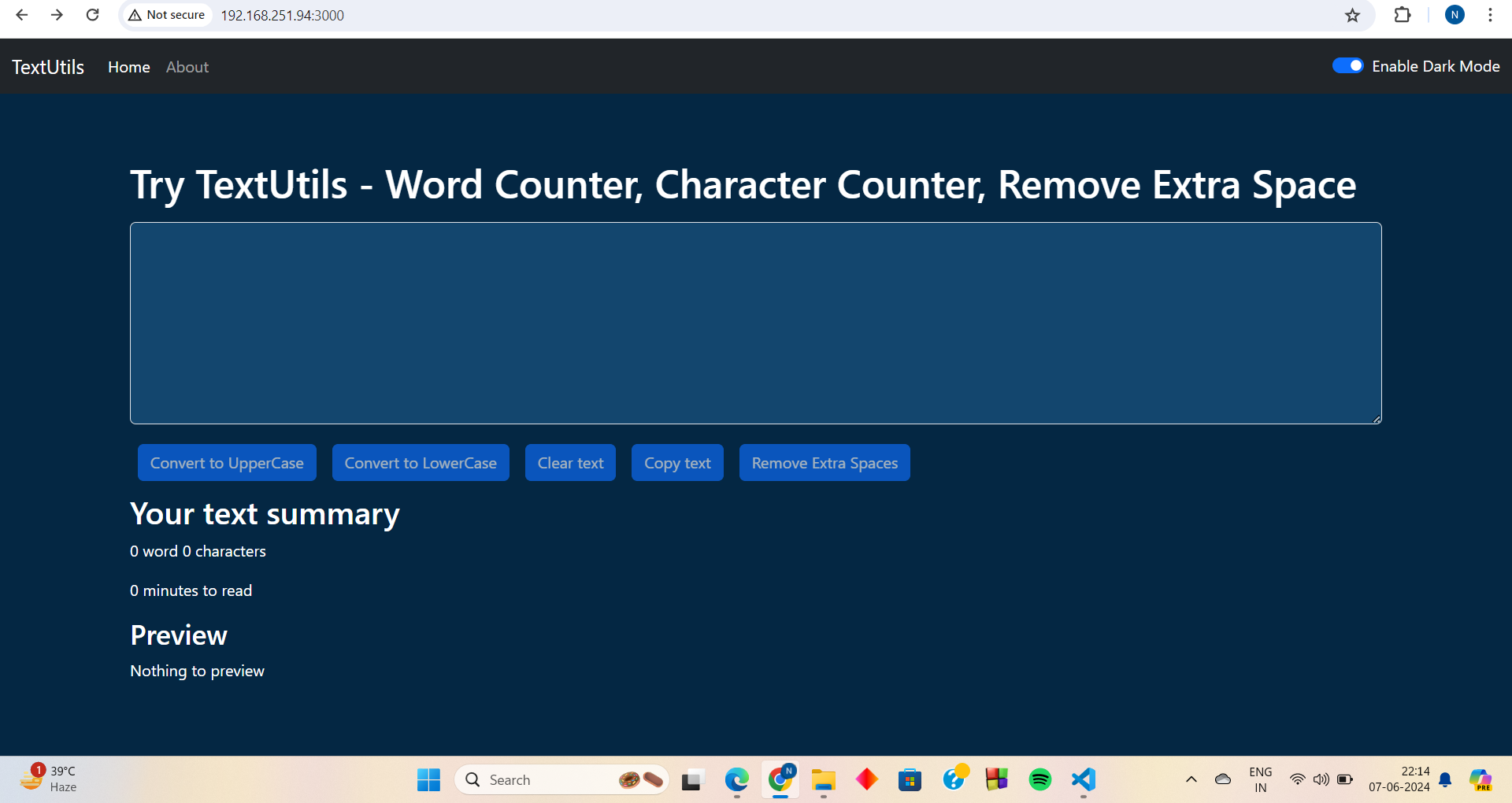Reload the page with the refresh icon
Viewport: 1512px width, 803px height.
[x=92, y=15]
